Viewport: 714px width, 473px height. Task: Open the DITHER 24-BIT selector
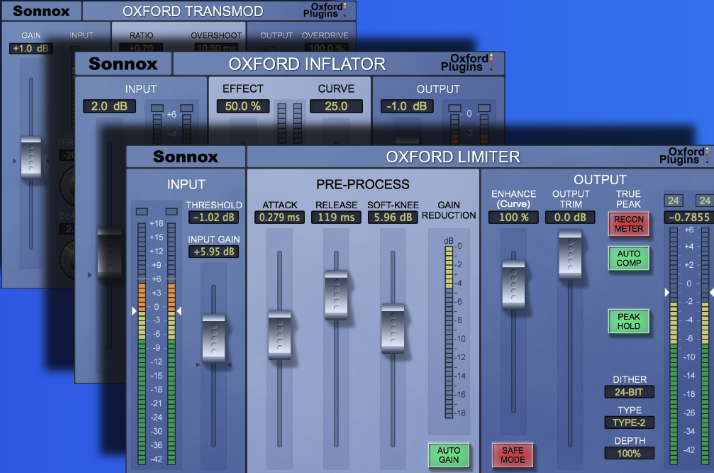pos(629,392)
